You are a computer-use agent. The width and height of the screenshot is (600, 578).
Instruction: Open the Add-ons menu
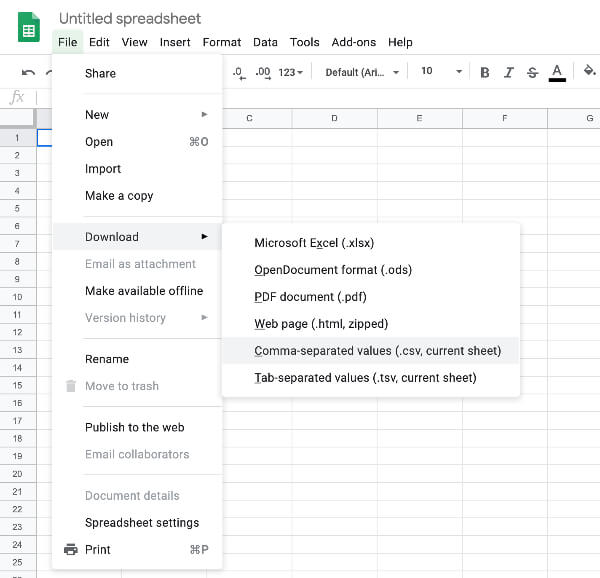pyautogui.click(x=354, y=42)
